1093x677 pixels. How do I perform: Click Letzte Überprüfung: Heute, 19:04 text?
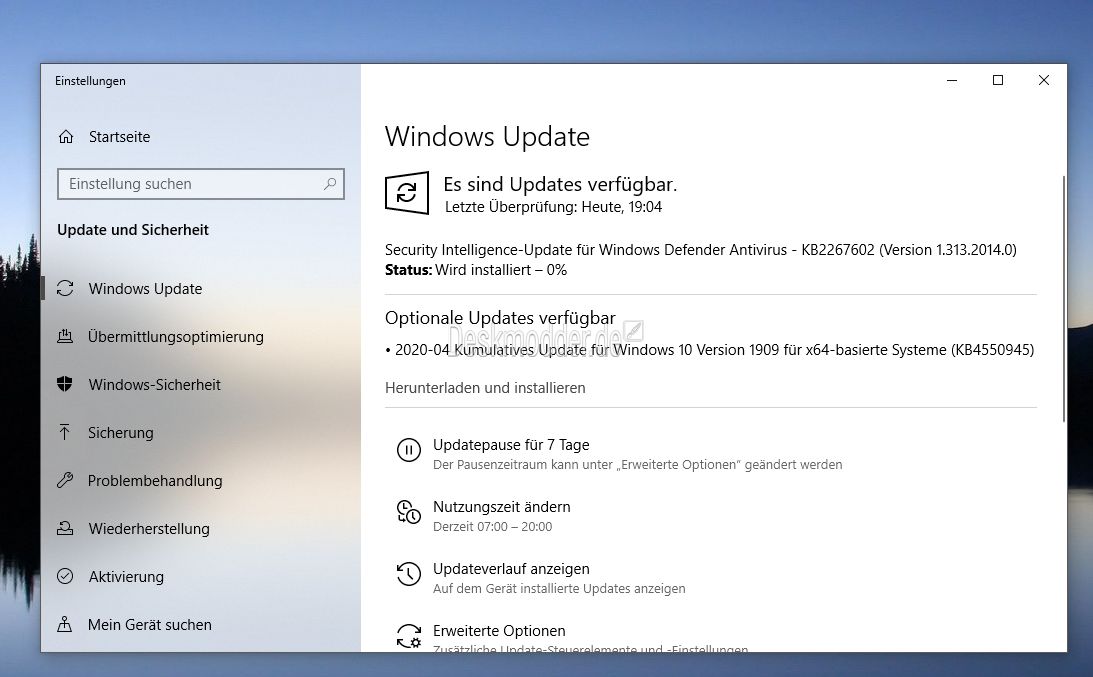click(x=553, y=207)
